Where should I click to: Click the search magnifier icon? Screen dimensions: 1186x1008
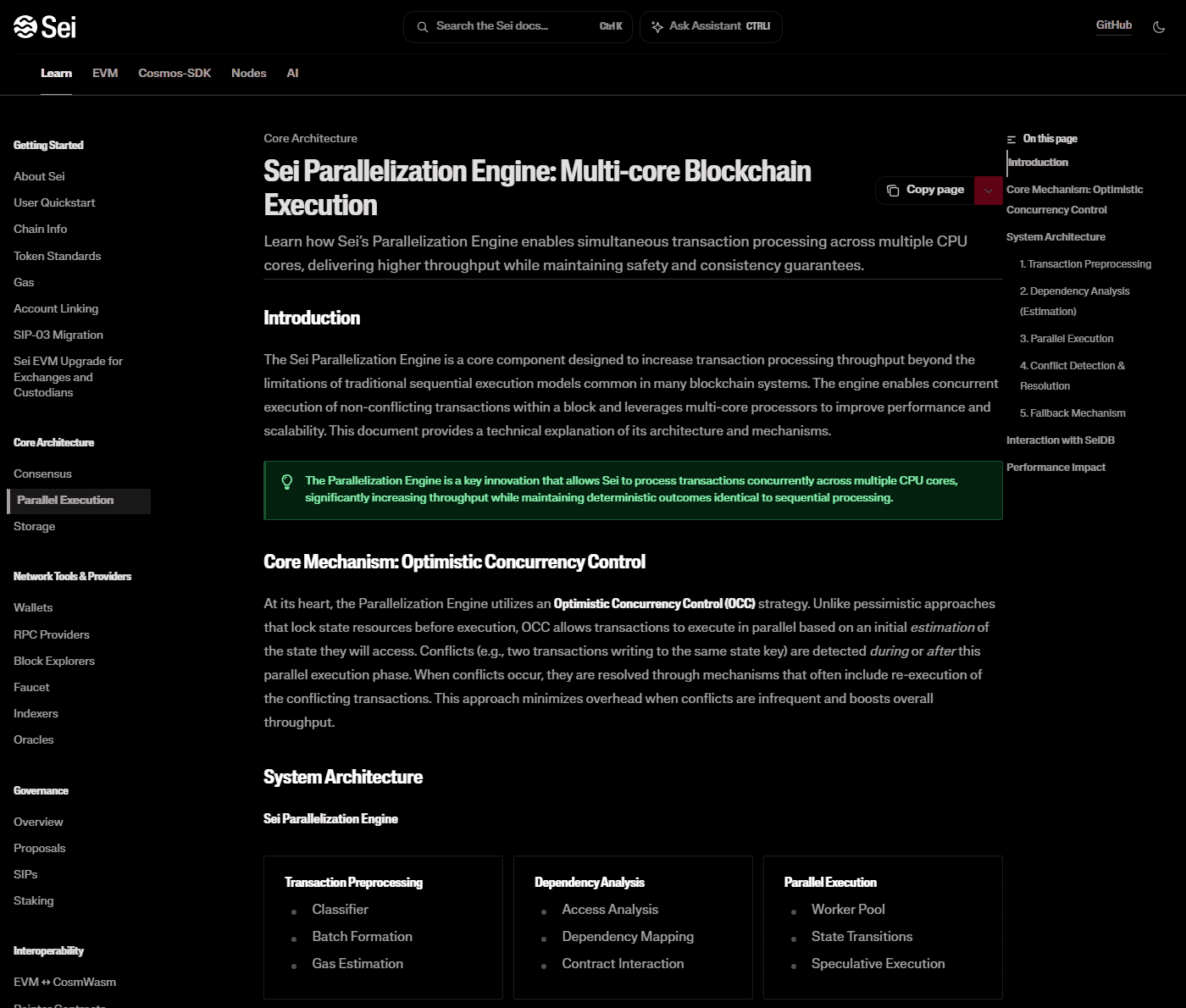[x=422, y=27]
